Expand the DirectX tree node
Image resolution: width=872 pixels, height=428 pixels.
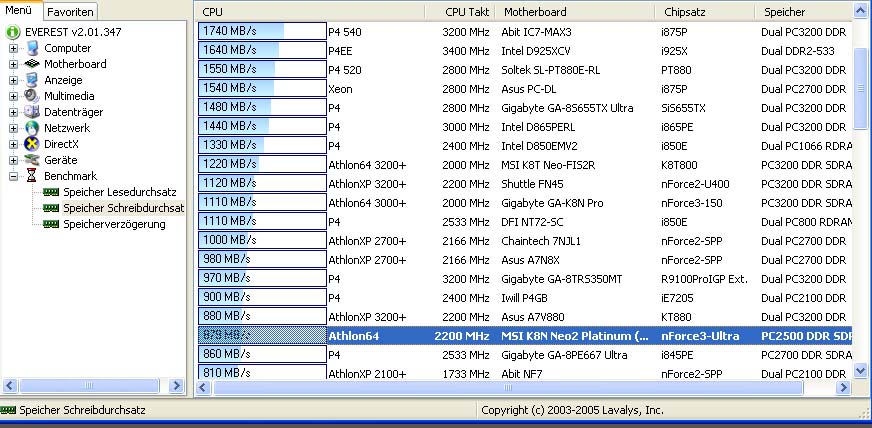coord(13,145)
